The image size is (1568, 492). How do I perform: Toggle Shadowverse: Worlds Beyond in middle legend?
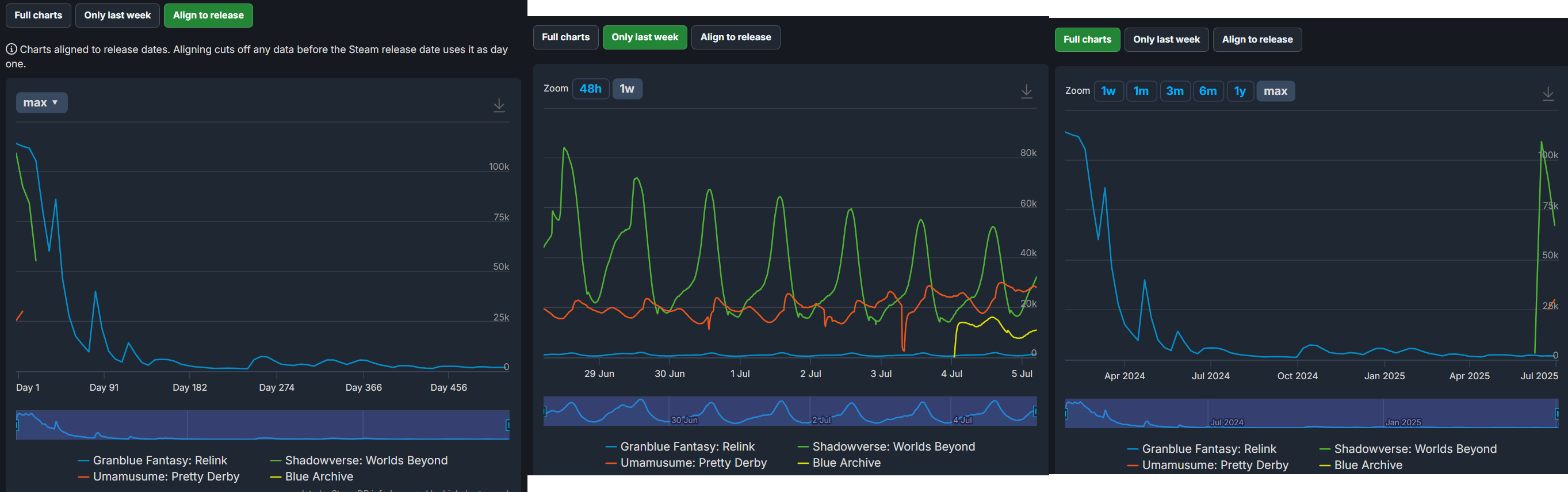(x=886, y=447)
